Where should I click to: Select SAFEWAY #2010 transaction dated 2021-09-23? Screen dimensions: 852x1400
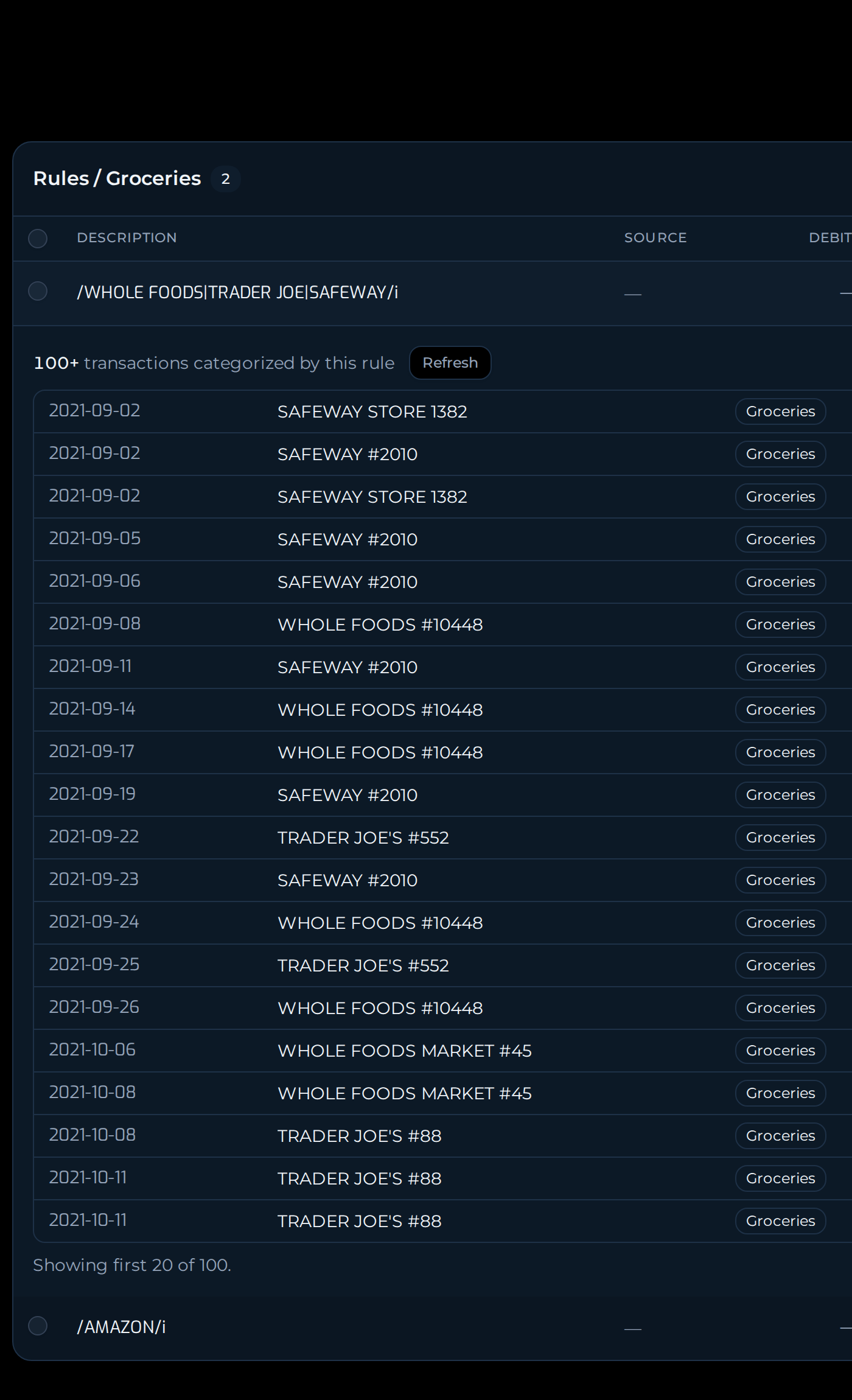(442, 880)
